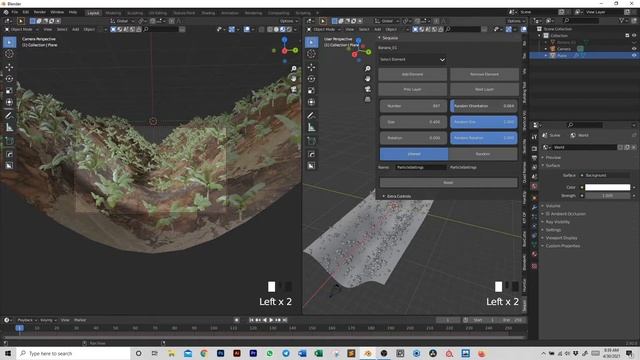The width and height of the screenshot is (640, 360).
Task: Open the Render properties tab icon
Action: [534, 149]
